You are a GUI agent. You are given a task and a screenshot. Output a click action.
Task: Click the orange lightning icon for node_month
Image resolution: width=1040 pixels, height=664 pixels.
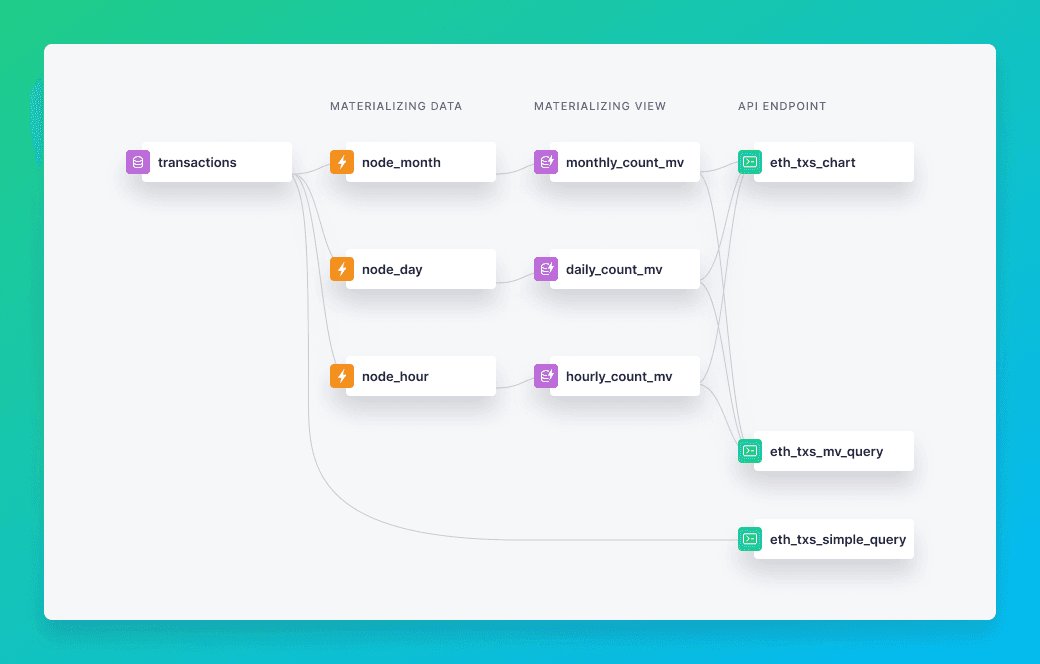[342, 162]
